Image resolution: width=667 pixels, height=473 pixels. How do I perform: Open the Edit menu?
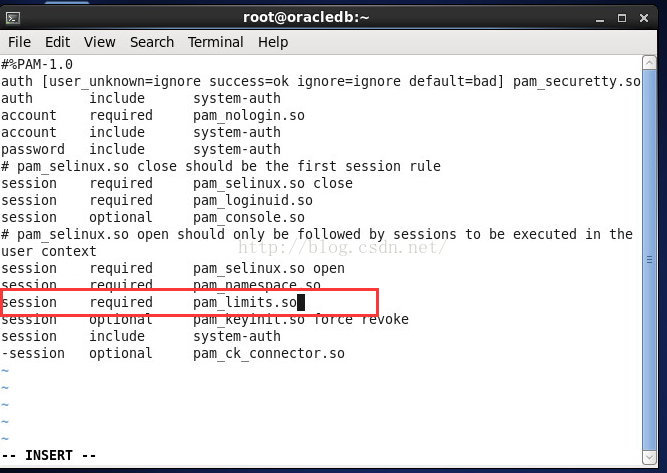click(57, 42)
